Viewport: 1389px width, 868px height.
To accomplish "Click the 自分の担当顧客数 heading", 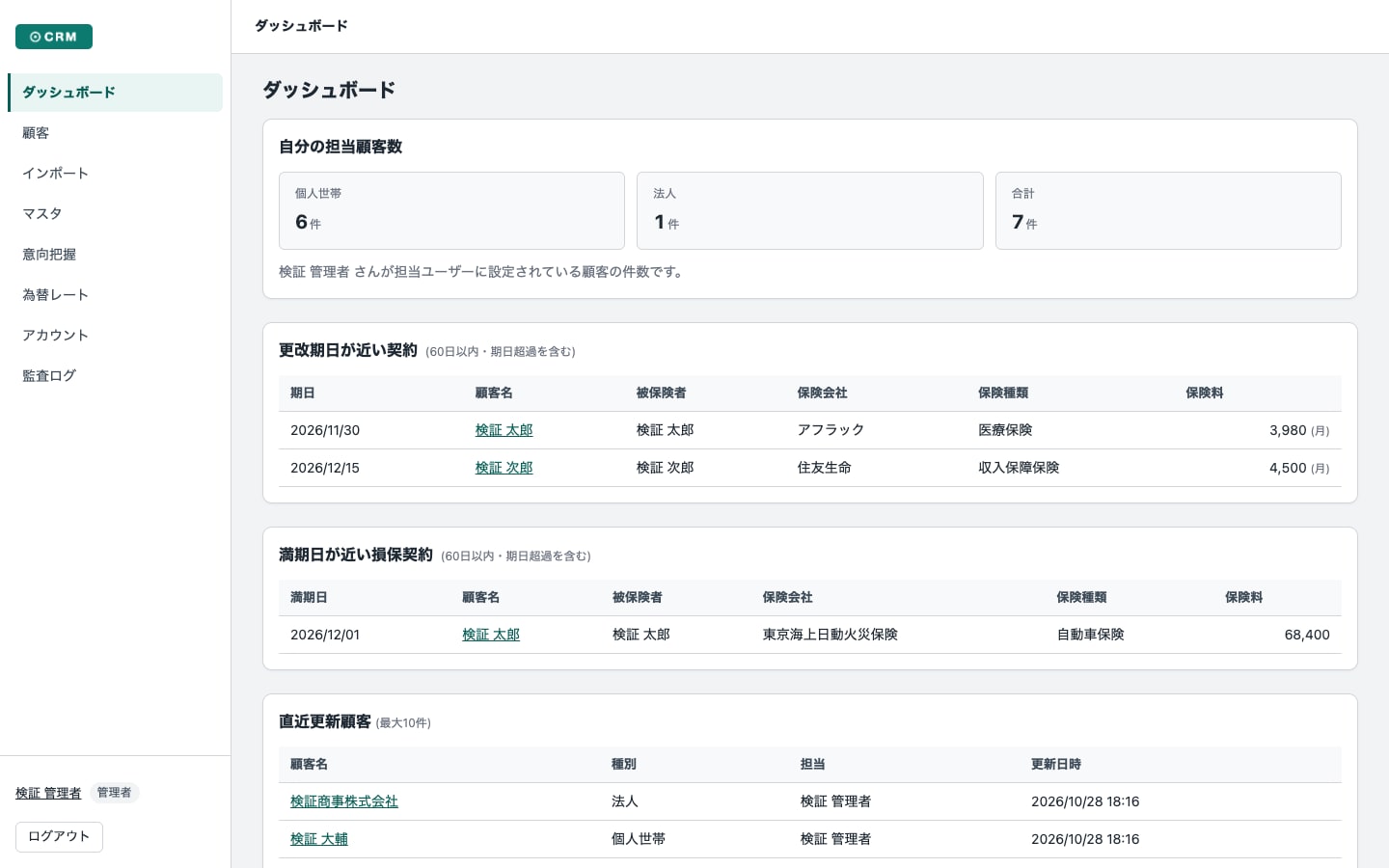I will (340, 147).
